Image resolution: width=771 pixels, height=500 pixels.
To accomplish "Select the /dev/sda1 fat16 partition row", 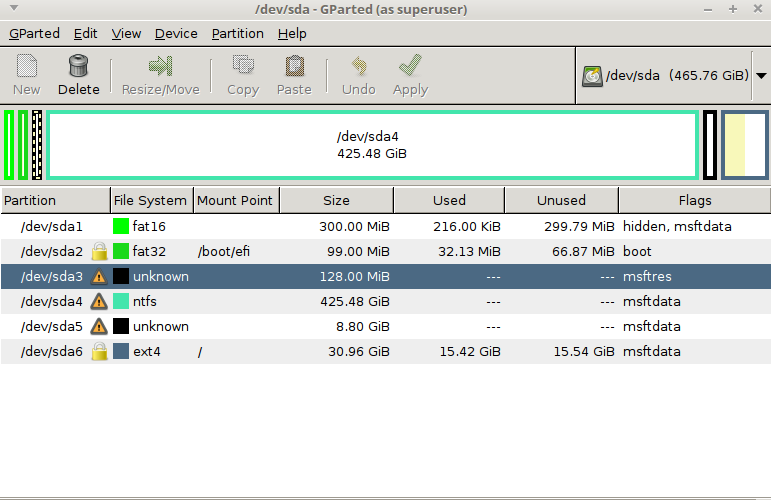I will pyautogui.click(x=386, y=226).
